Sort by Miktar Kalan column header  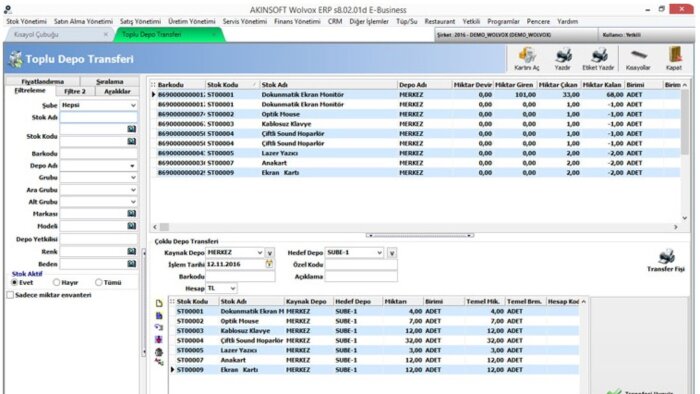click(602, 85)
